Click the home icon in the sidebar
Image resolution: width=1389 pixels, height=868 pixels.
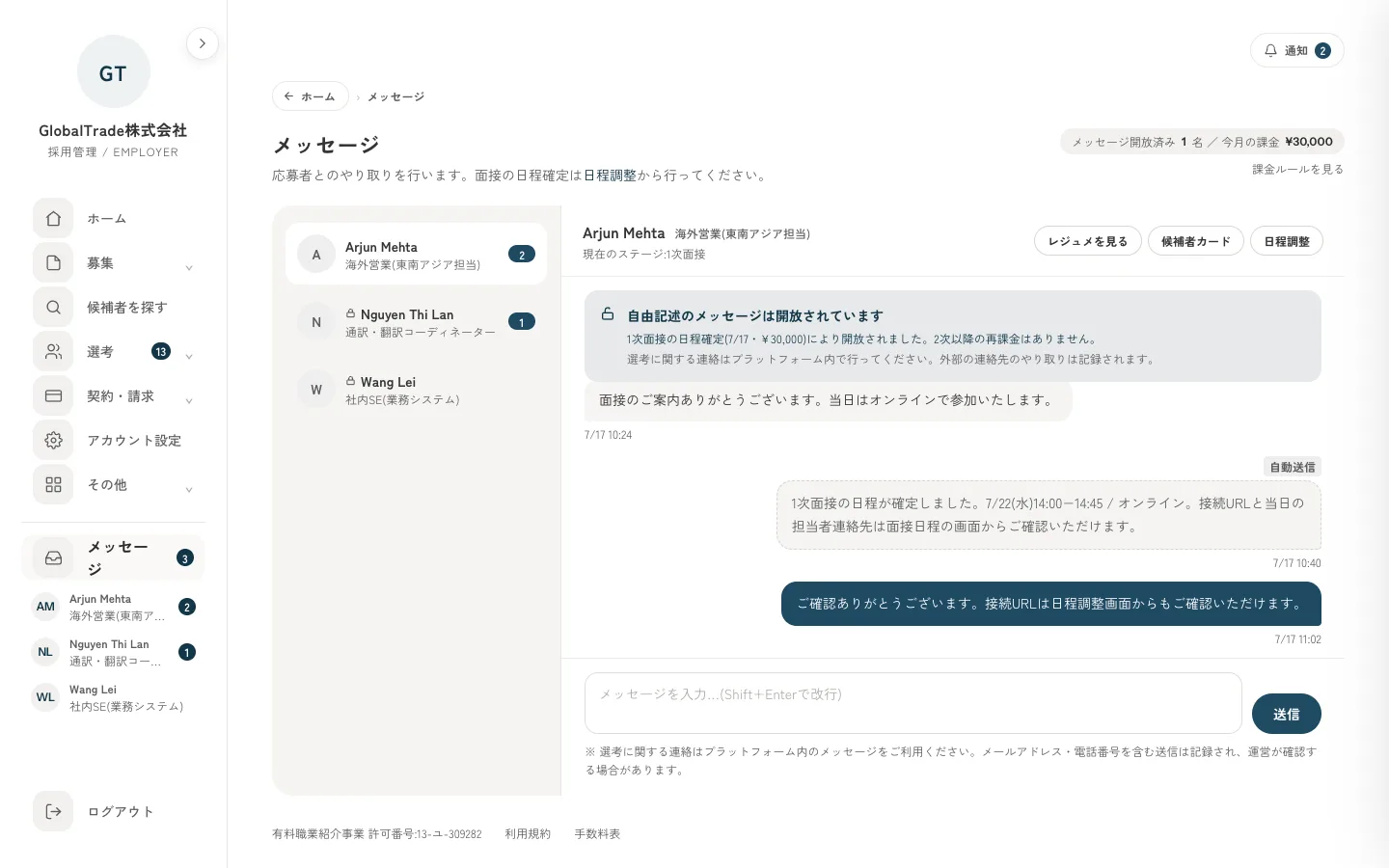[x=53, y=219]
